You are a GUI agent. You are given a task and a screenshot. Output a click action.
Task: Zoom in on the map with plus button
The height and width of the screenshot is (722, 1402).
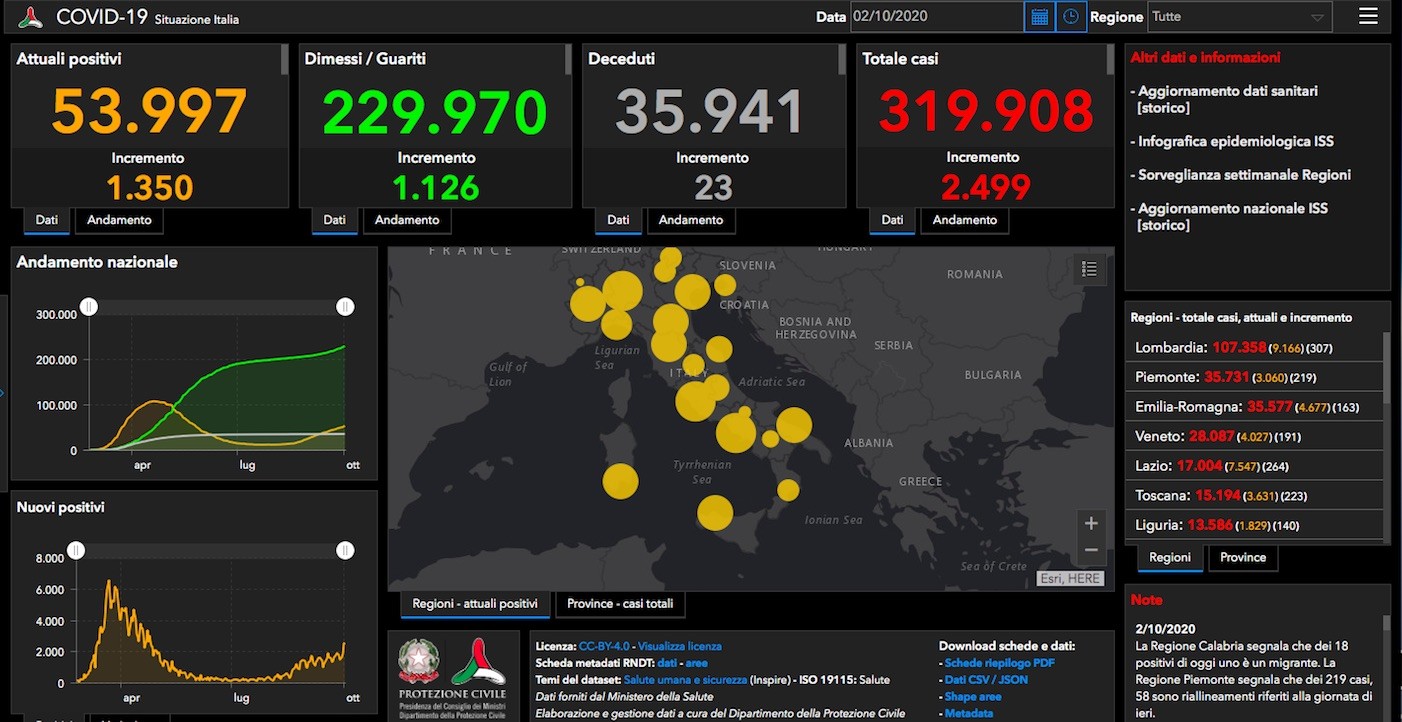[1091, 523]
